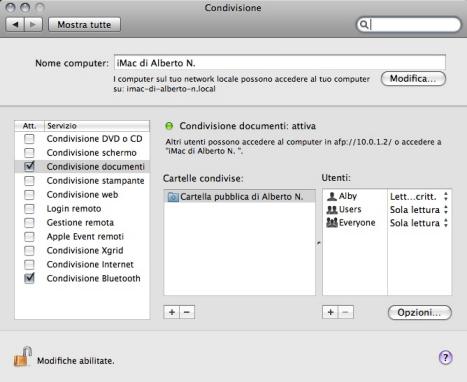Select the Users group name
This screenshot has width=467, height=382.
(350, 209)
